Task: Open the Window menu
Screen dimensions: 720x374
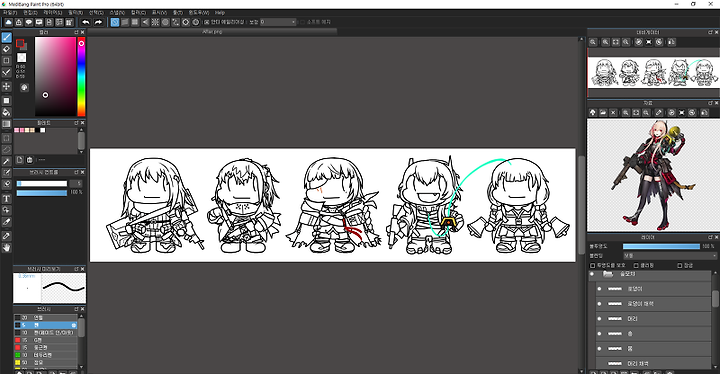Action: tap(198, 12)
